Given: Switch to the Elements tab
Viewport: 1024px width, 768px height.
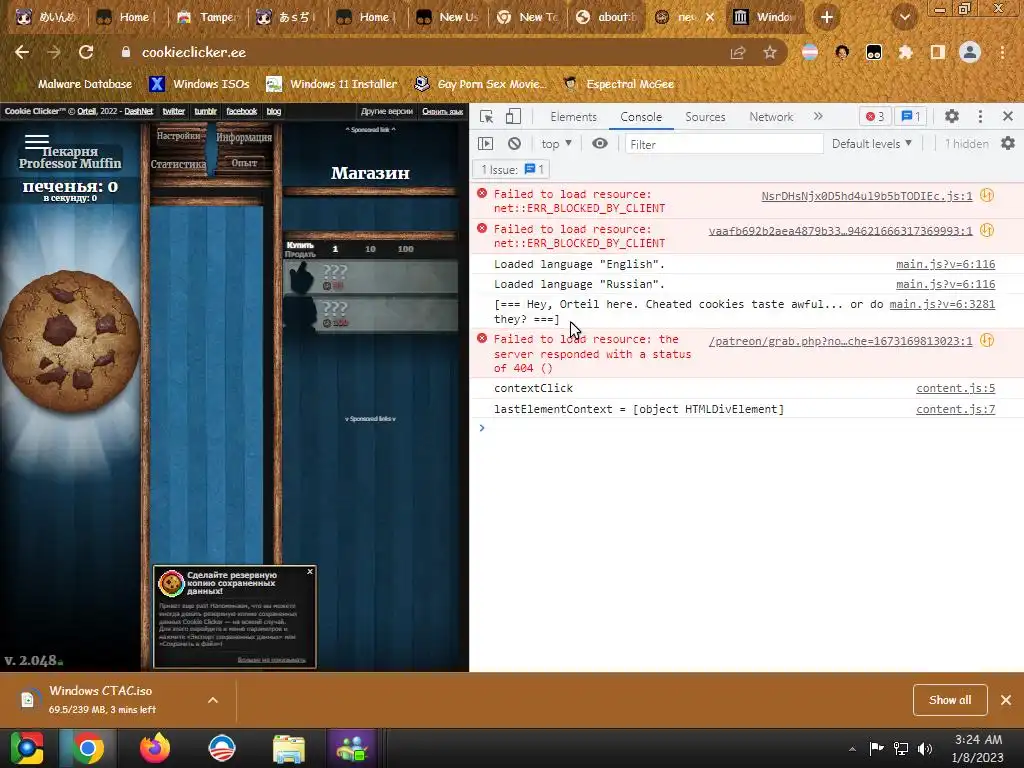Looking at the screenshot, I should click(x=573, y=117).
